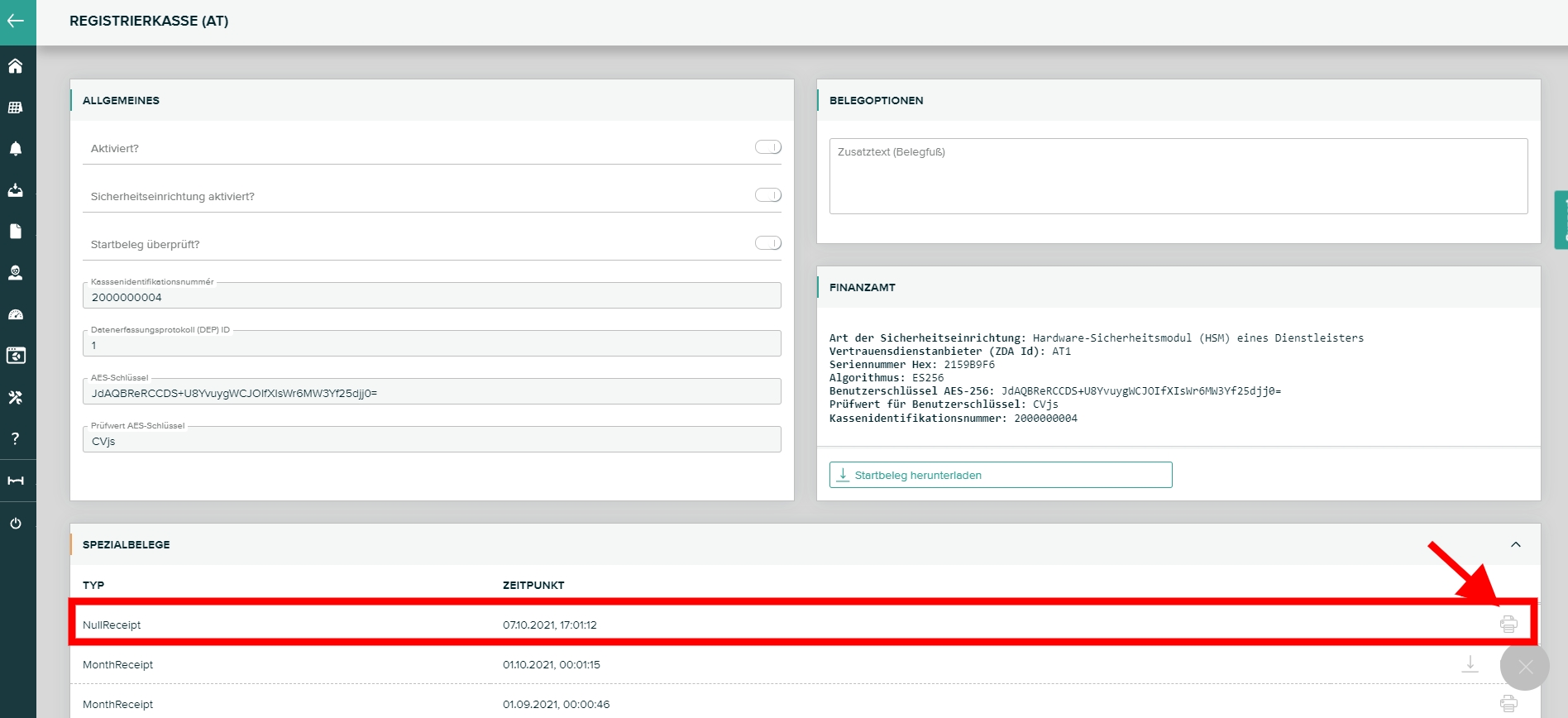Image resolution: width=1568 pixels, height=718 pixels.
Task: Click the Art der Sicherheitseinrichtung line
Action: (x=1097, y=337)
